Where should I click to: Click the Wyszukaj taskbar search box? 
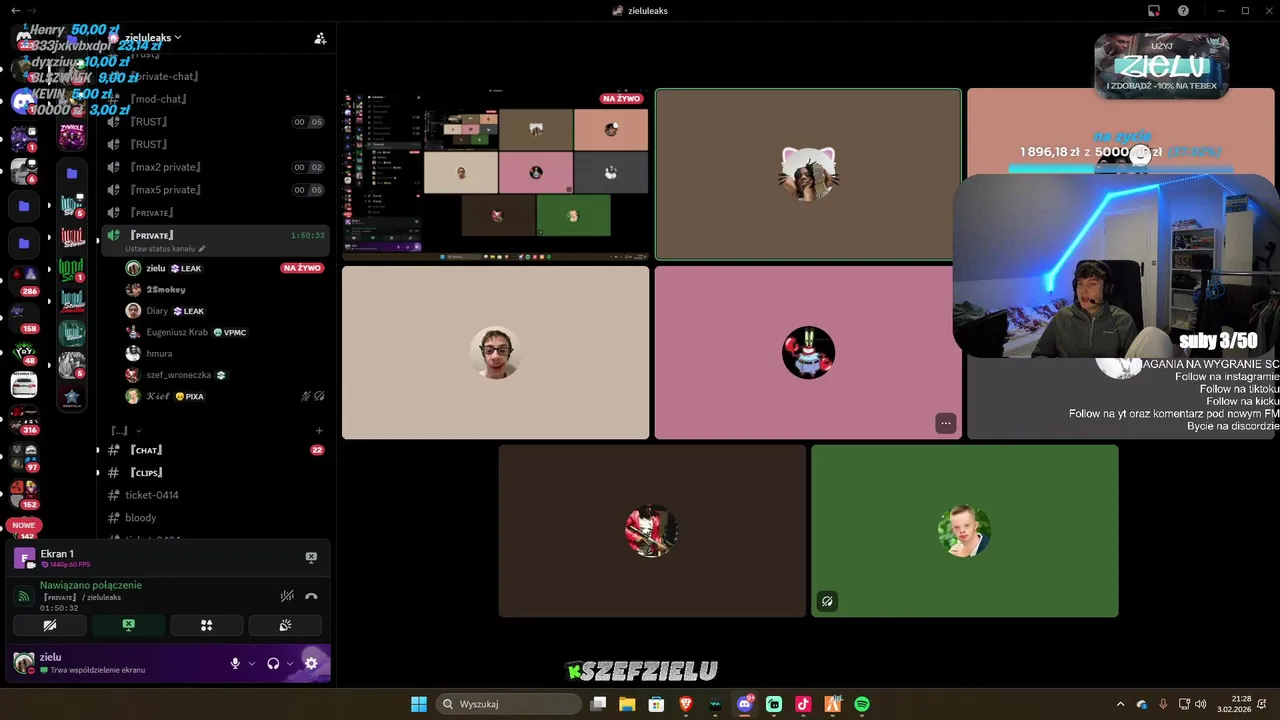point(510,704)
